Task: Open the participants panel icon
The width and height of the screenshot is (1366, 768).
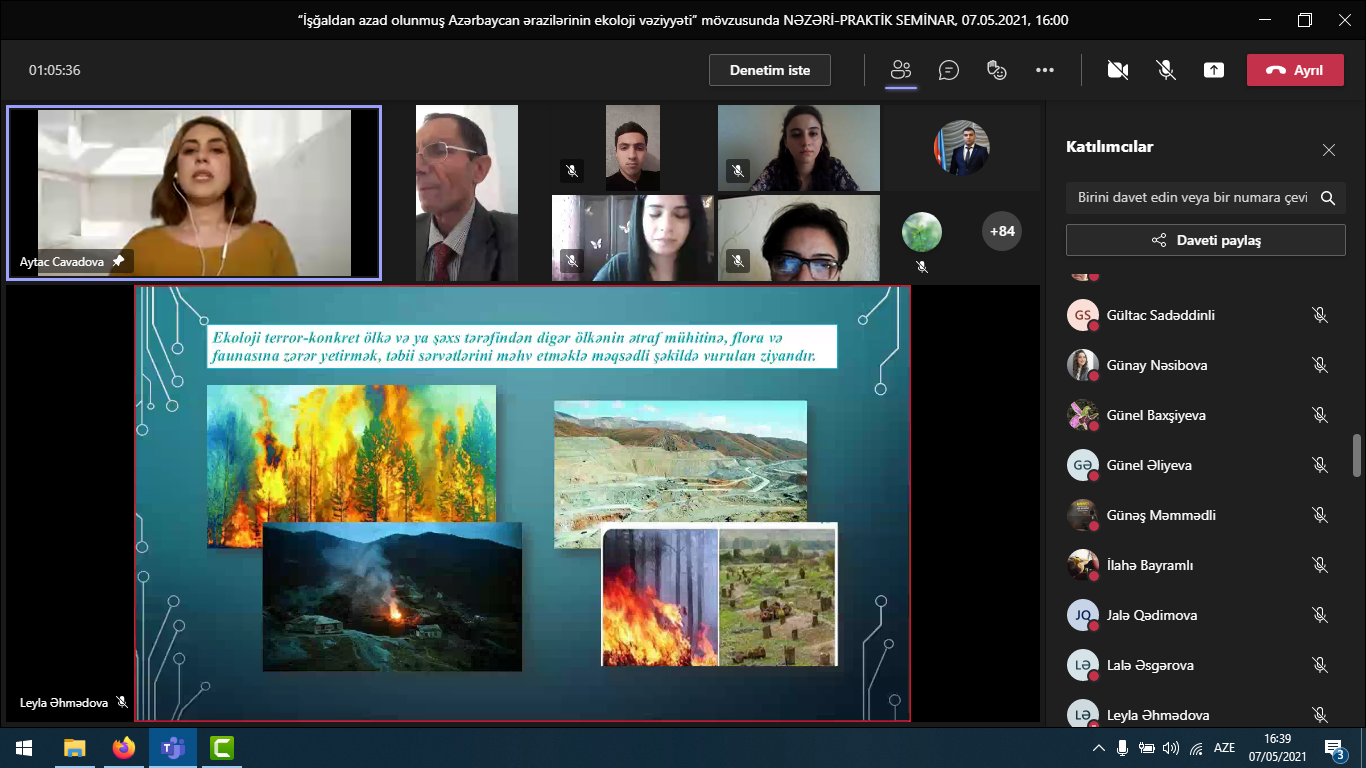Action: pos(901,70)
